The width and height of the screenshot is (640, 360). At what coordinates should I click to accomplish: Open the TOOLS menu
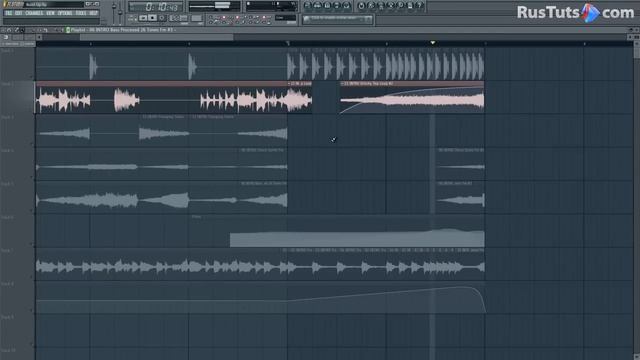81,13
